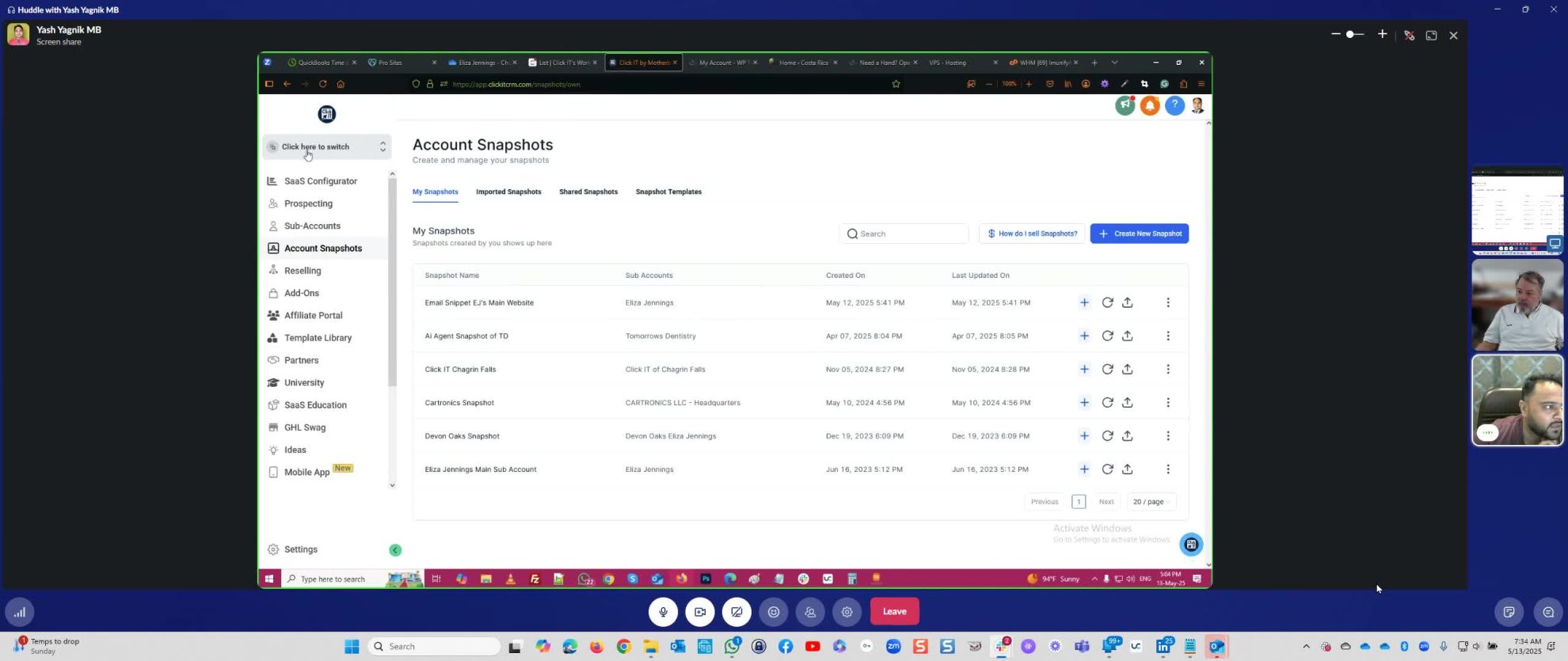
Task: Open the user profile avatar
Action: point(1198,105)
